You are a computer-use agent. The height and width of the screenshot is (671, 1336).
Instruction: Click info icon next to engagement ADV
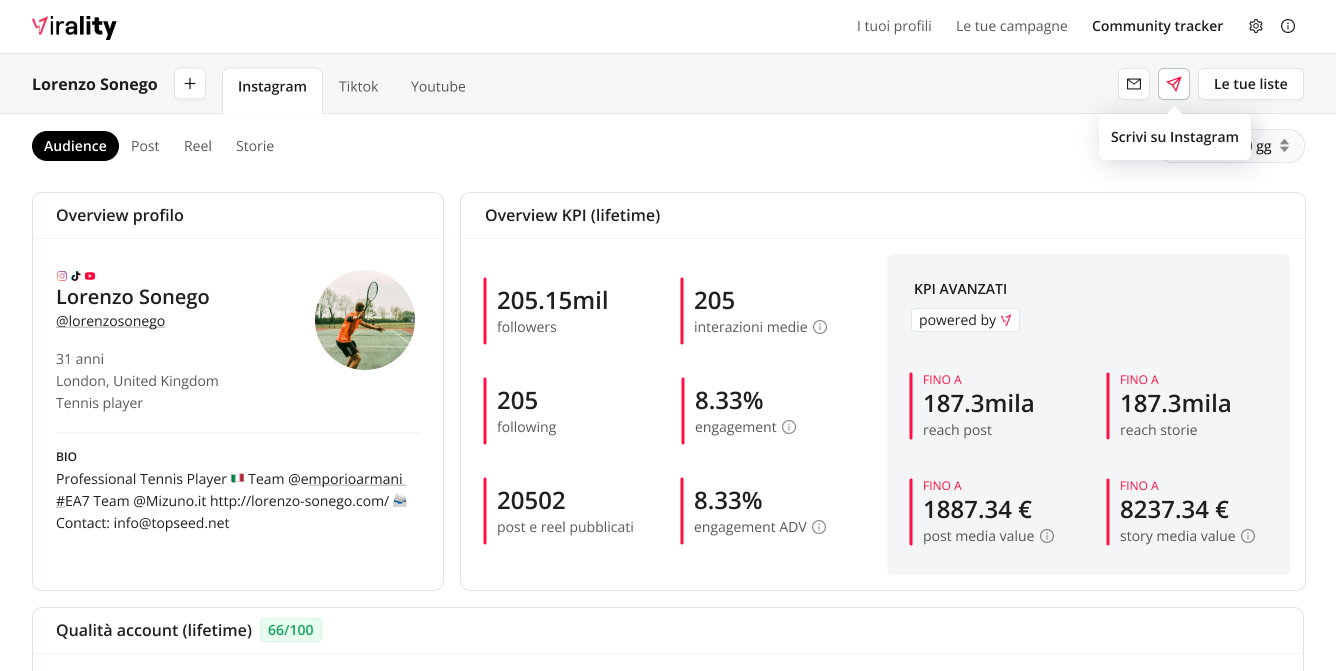point(819,527)
